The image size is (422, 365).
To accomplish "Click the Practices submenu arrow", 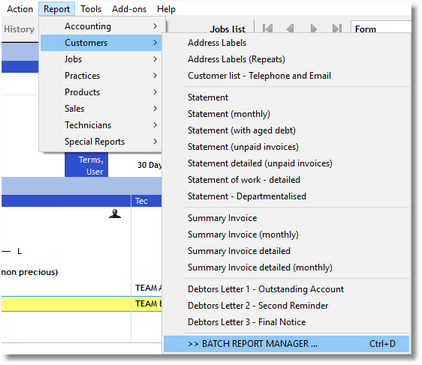I will coord(155,75).
